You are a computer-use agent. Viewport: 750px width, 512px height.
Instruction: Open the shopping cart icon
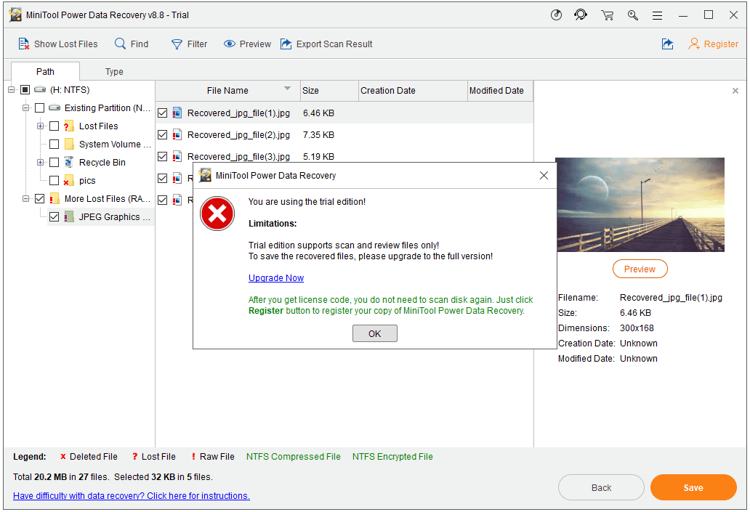607,15
